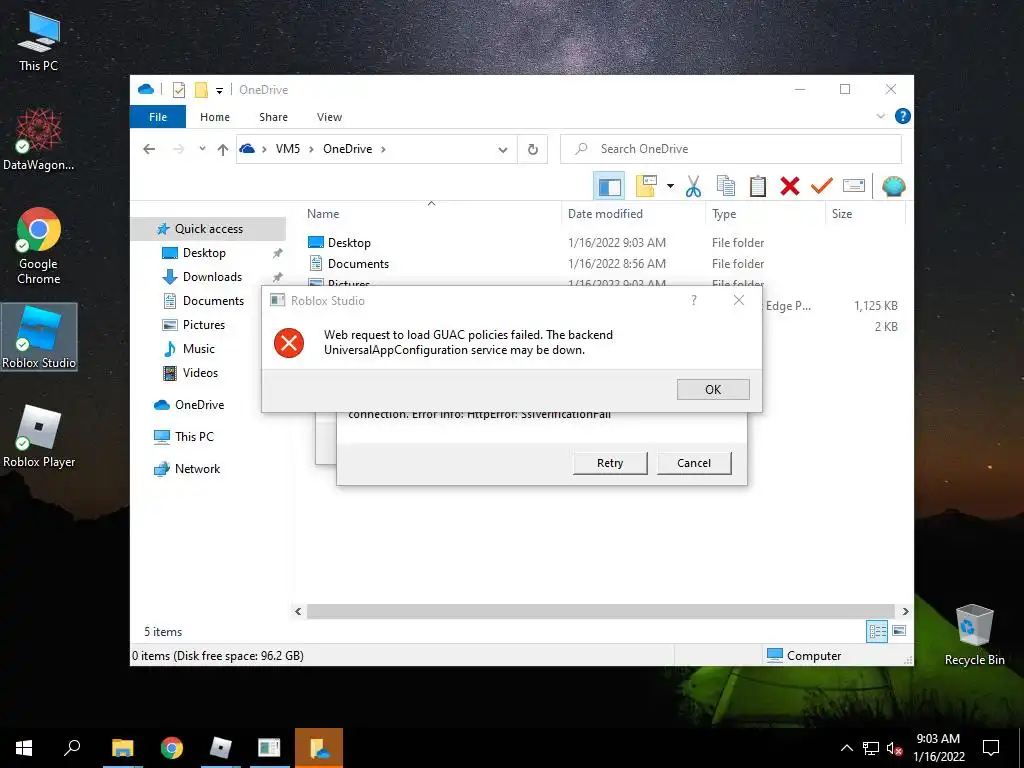This screenshot has height=768, width=1024.
Task: Select the Documents folder in file list
Action: click(358, 264)
